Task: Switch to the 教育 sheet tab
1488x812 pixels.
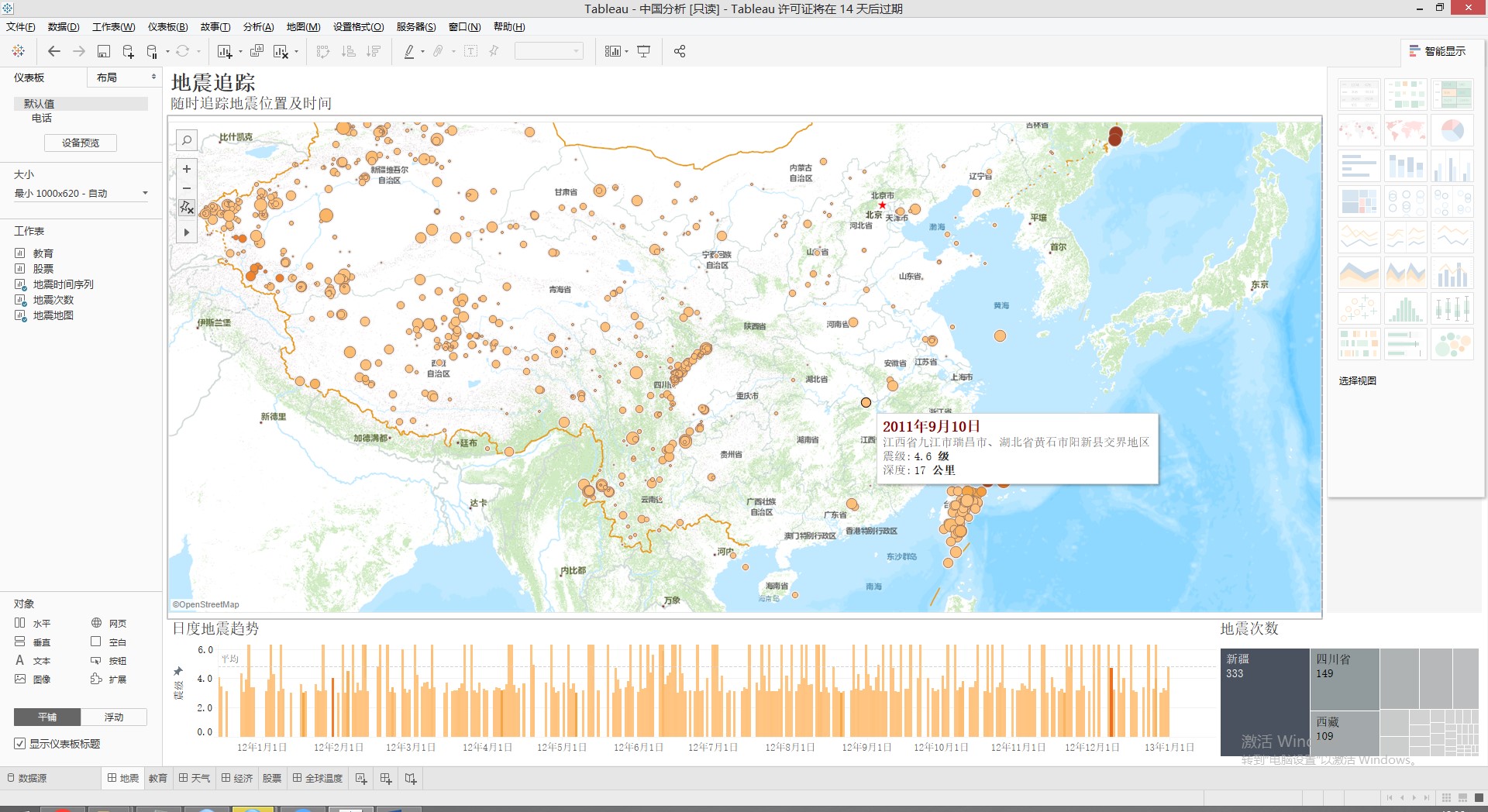Action: point(158,779)
